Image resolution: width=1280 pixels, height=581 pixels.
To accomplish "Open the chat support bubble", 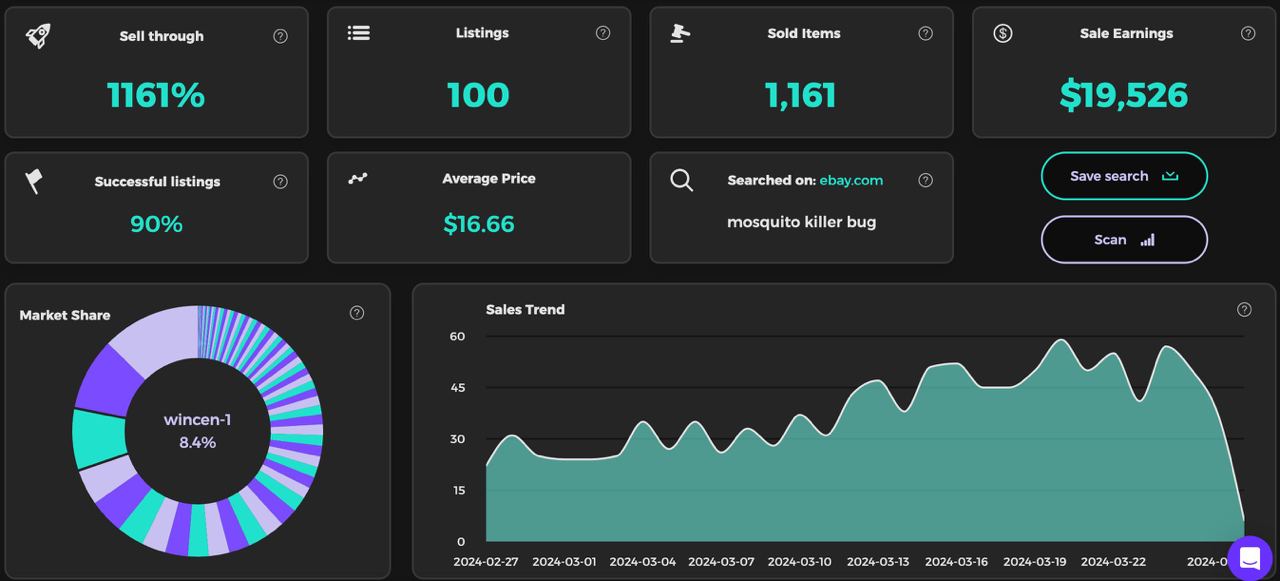I will point(1249,558).
